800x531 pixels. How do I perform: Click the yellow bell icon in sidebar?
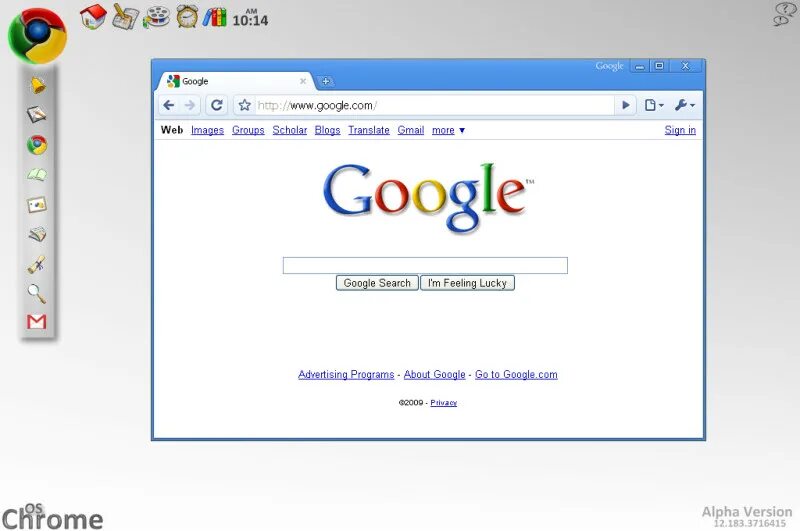(x=37, y=85)
